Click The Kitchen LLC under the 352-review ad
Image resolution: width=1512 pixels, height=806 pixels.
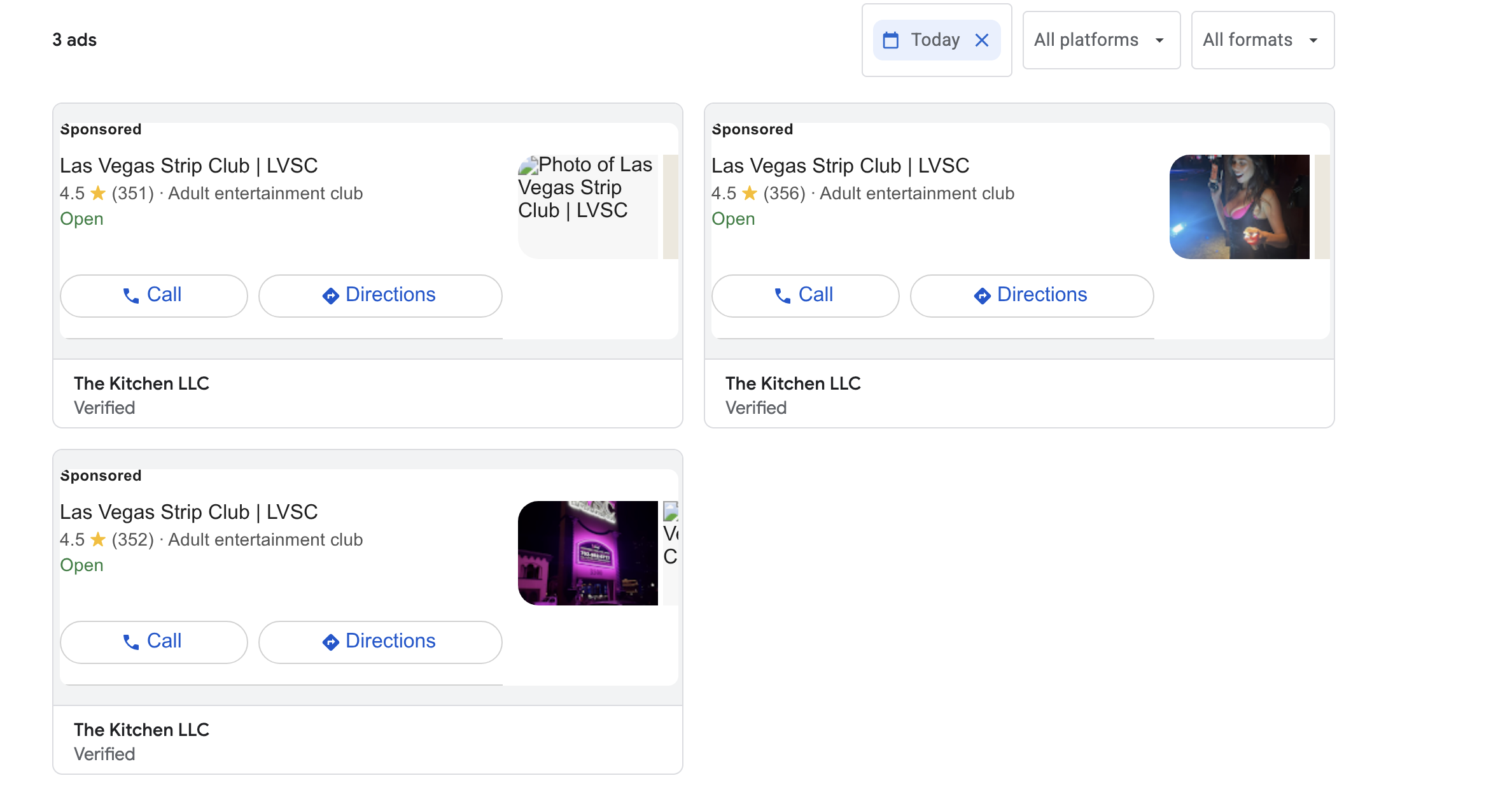pos(141,730)
